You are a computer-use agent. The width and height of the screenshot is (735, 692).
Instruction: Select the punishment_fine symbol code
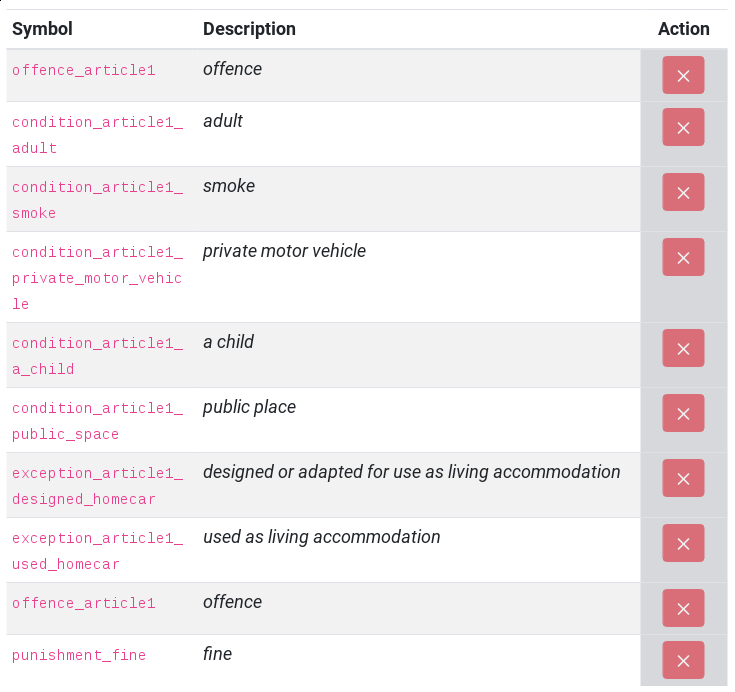pos(79,656)
